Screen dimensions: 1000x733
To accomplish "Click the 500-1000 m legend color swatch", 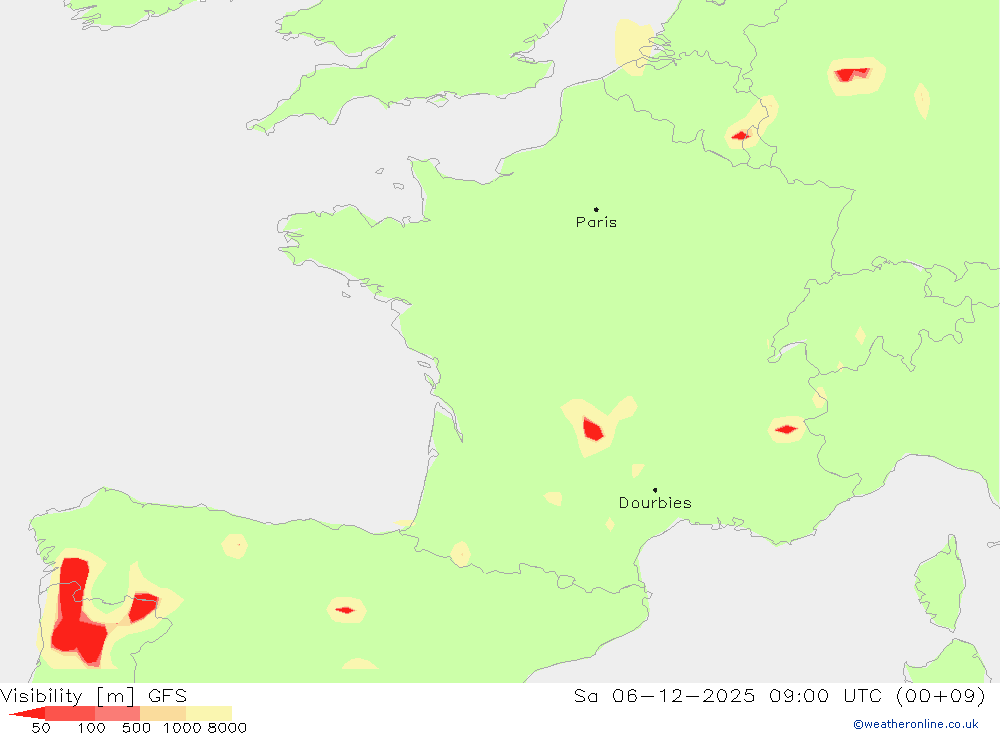I will tap(163, 713).
